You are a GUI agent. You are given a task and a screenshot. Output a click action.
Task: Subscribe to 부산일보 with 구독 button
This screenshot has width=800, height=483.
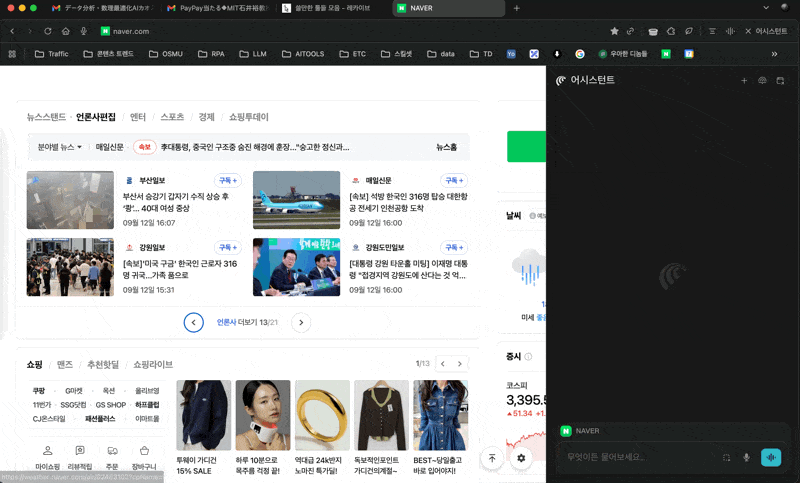pyautogui.click(x=229, y=180)
